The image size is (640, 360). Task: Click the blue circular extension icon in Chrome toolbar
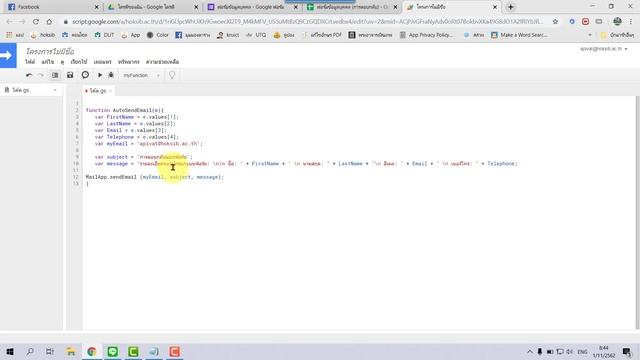[572, 22]
